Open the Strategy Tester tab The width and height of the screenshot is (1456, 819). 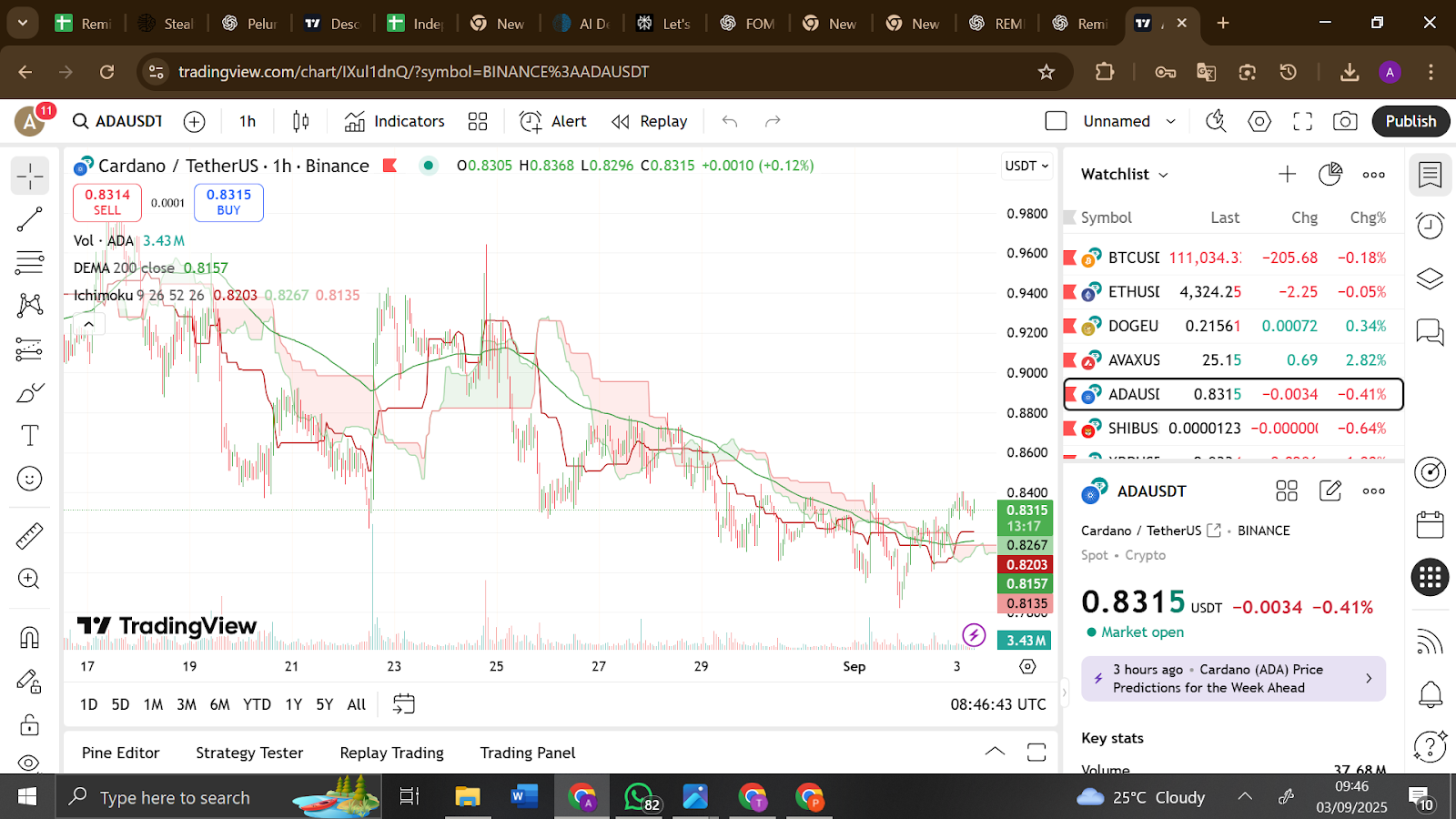point(249,753)
